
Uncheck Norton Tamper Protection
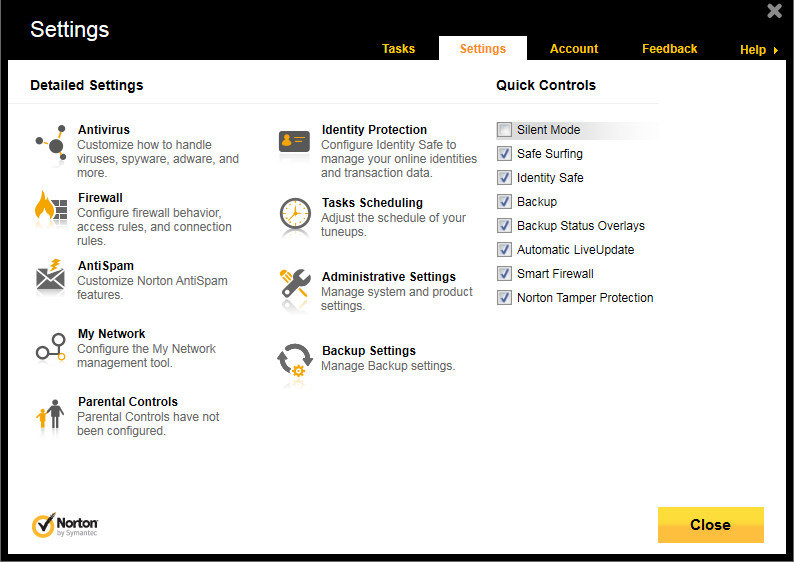click(x=504, y=298)
